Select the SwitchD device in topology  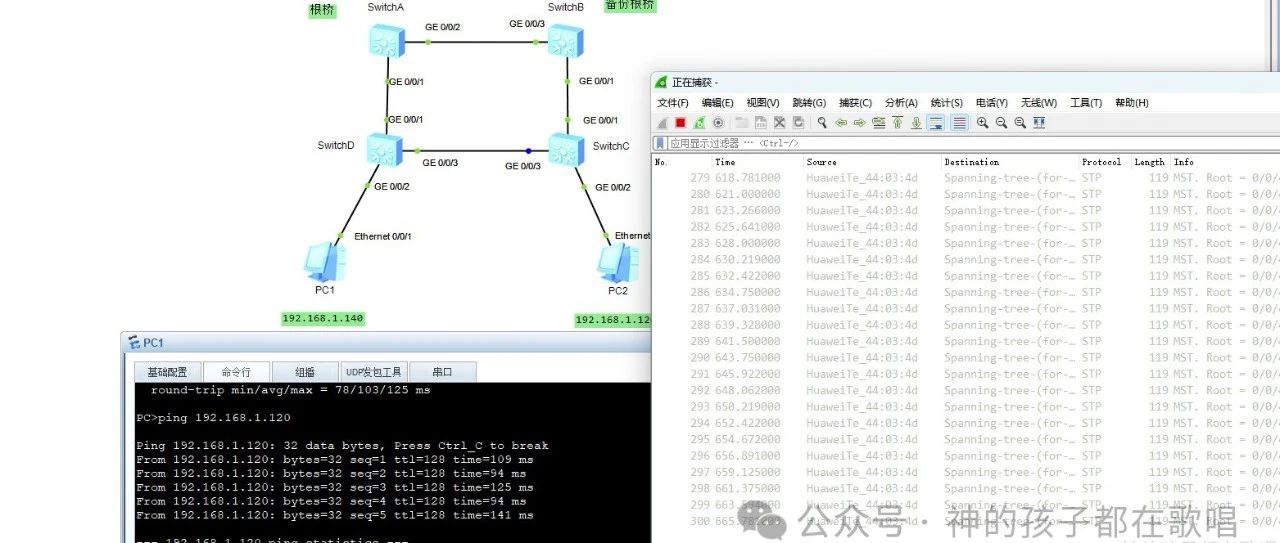[385, 150]
